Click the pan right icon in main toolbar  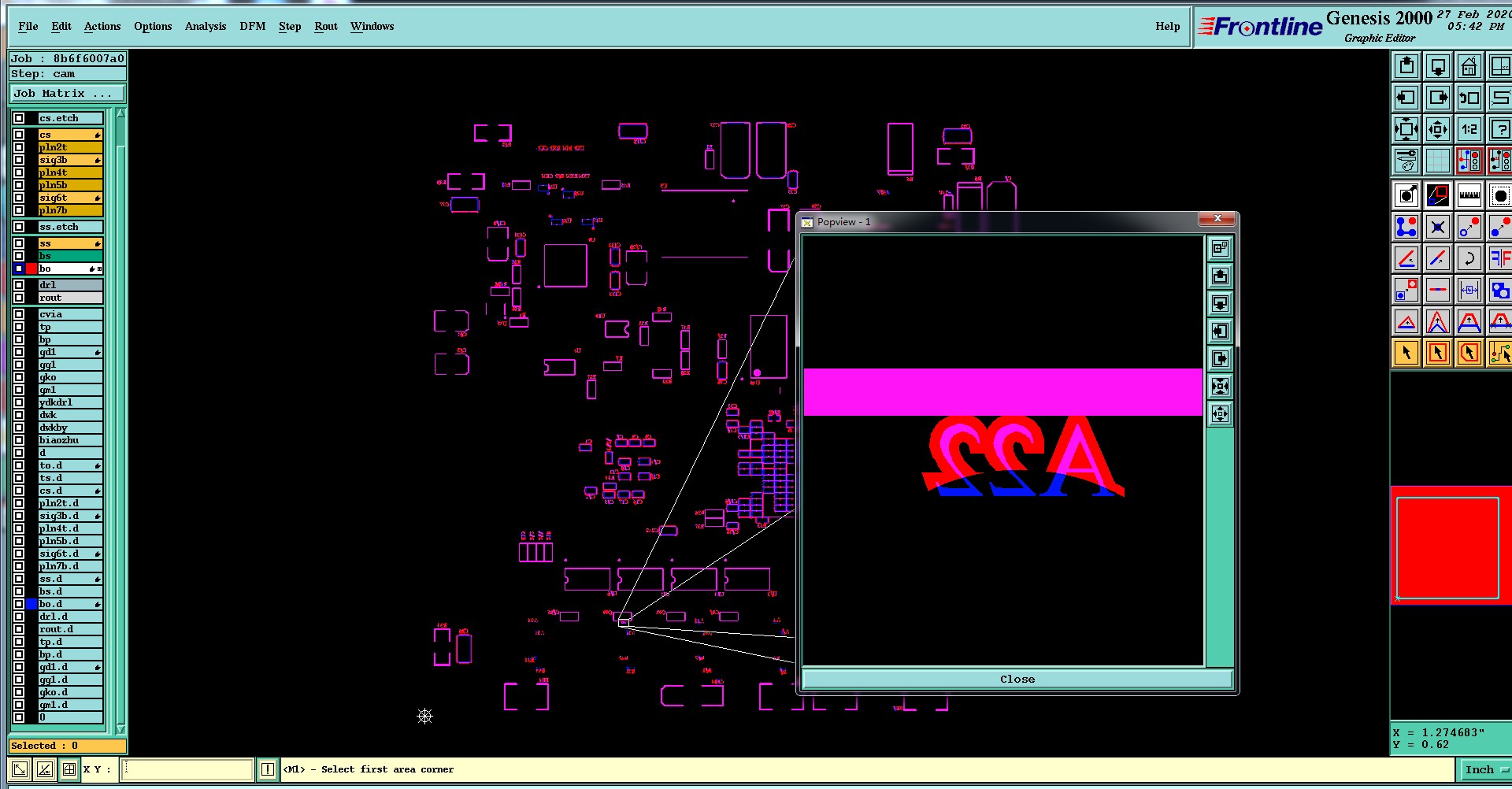pos(1438,98)
